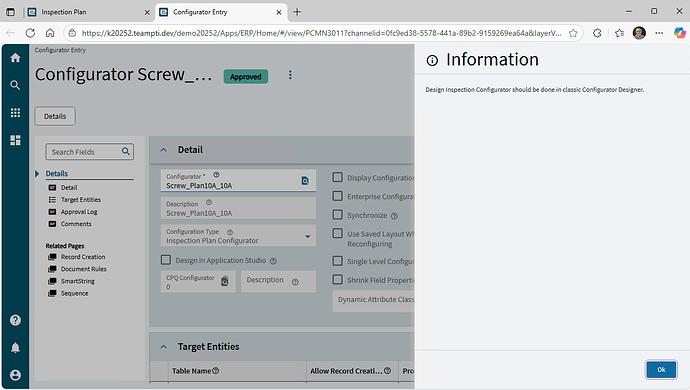Click the Approved status badge
690x390 pixels.
pyautogui.click(x=246, y=77)
